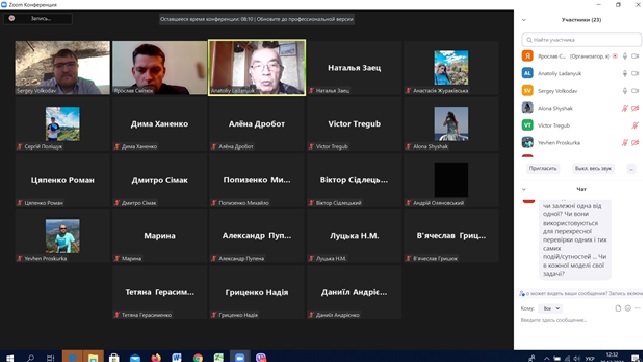Click Сергій Поліщук profile picture tile
This screenshot has height=362, width=643.
click(63, 123)
